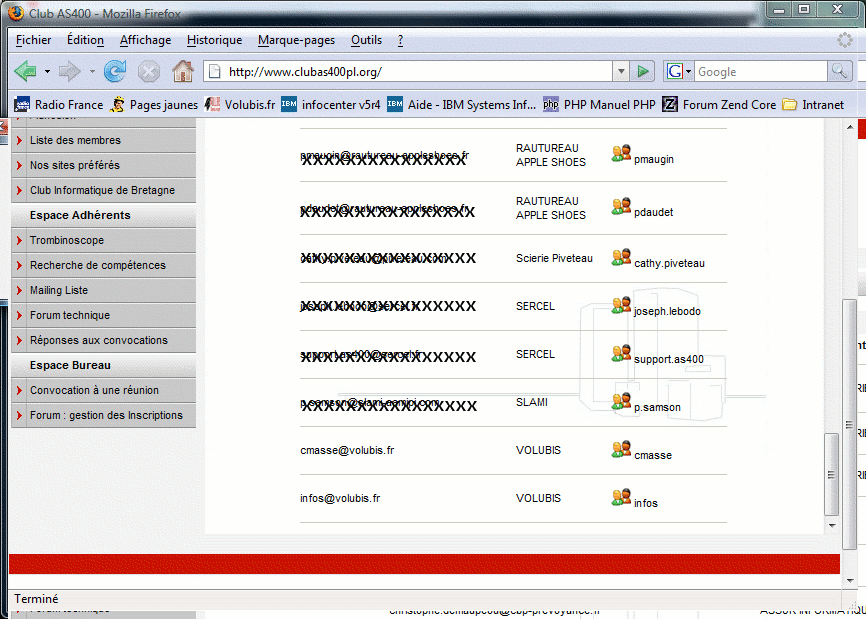The height and width of the screenshot is (619, 866).
Task: Open the Affichage menu
Action: pyautogui.click(x=145, y=40)
